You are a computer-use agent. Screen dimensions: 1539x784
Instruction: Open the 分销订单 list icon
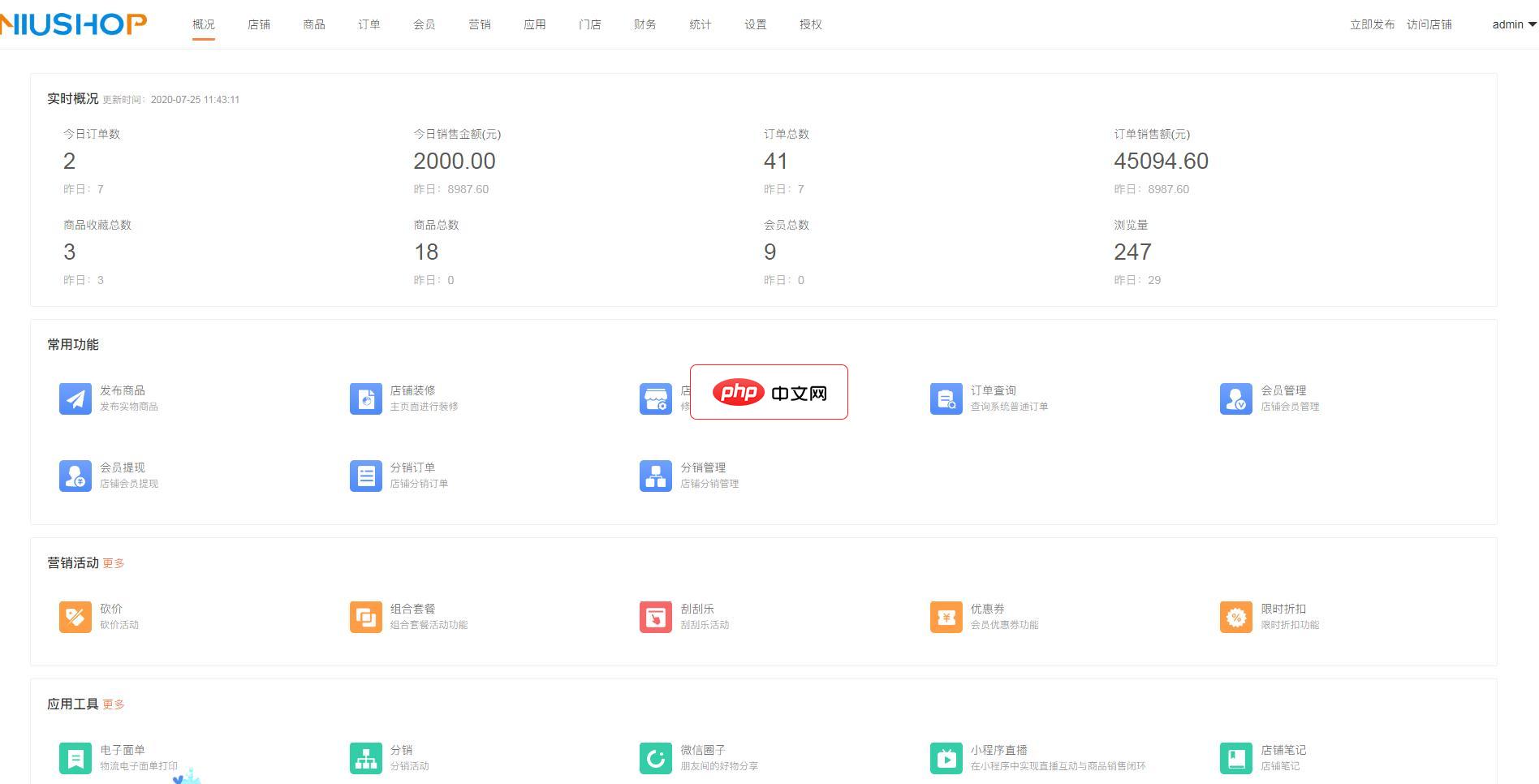[365, 476]
